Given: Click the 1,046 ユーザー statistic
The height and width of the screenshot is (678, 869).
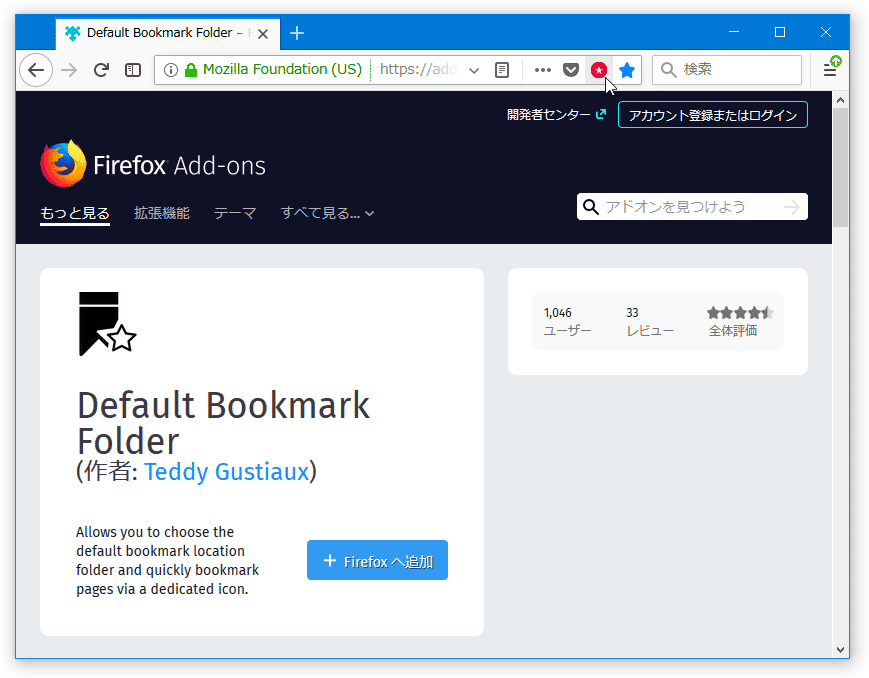Looking at the screenshot, I should point(568,322).
